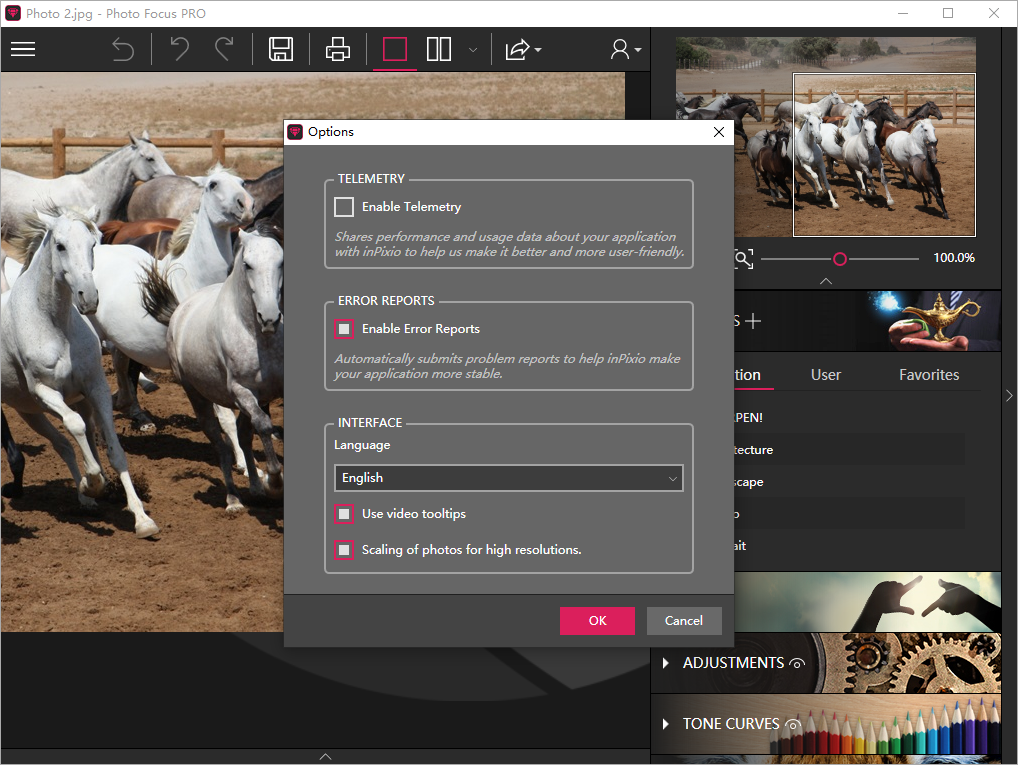The height and width of the screenshot is (765, 1018).
Task: Click the revert arrow icon
Action: tap(123, 49)
